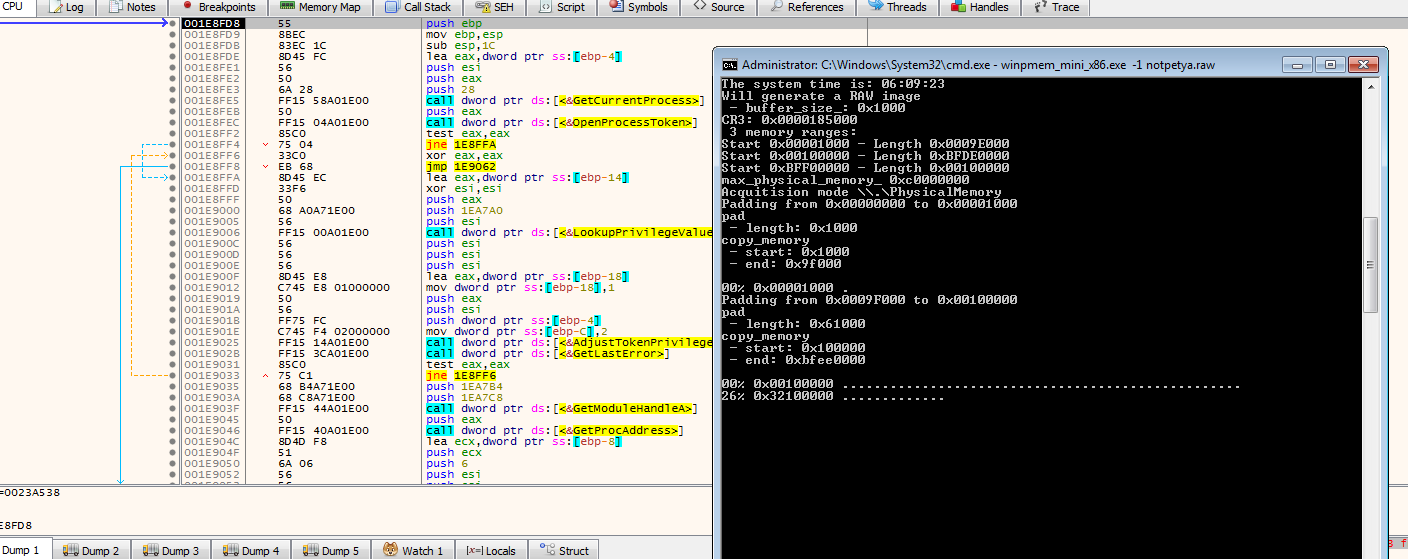Open the Dump 5 tab
The height and width of the screenshot is (559, 1408).
pyautogui.click(x=331, y=550)
